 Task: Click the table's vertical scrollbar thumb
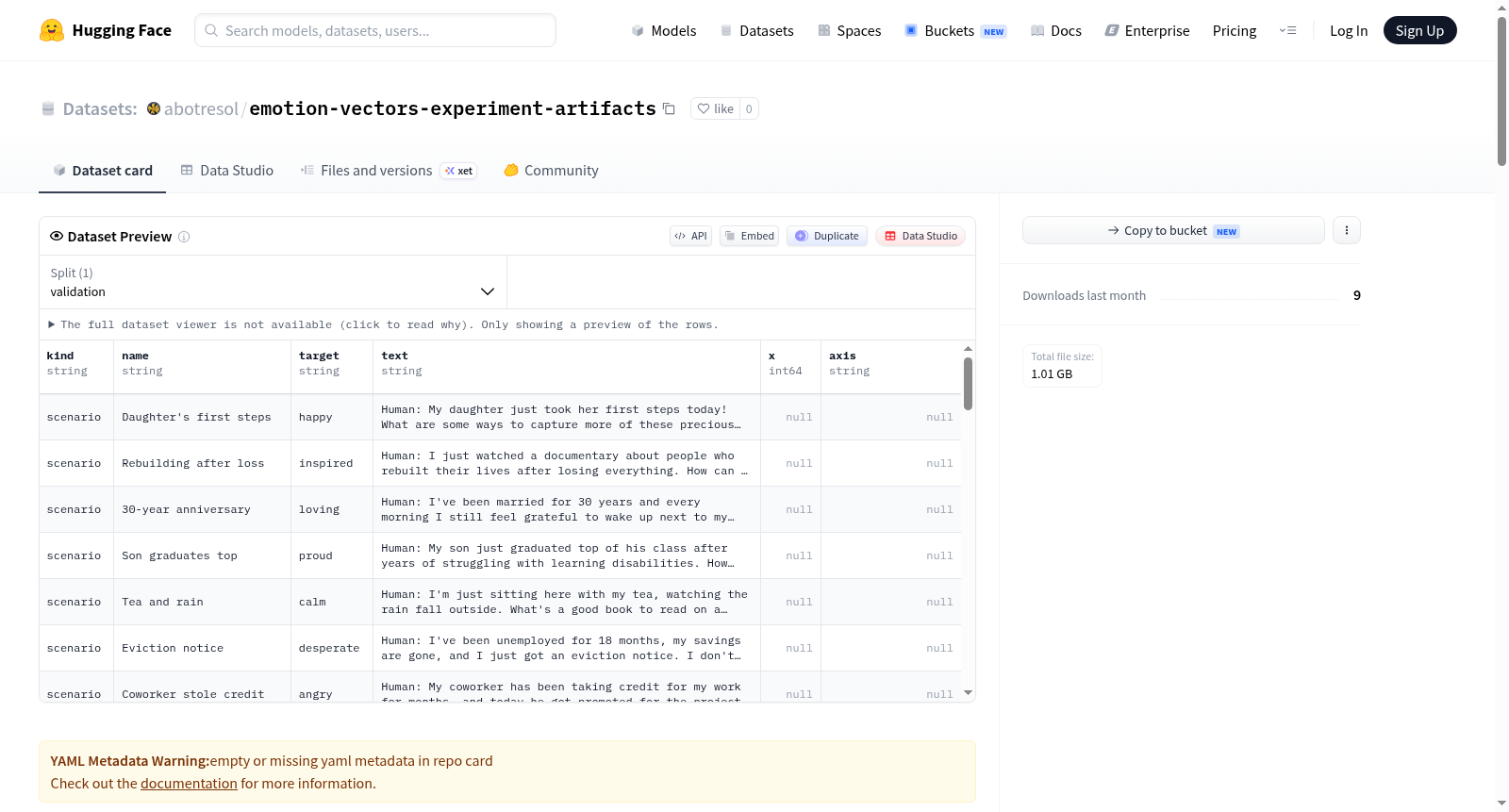(x=968, y=383)
